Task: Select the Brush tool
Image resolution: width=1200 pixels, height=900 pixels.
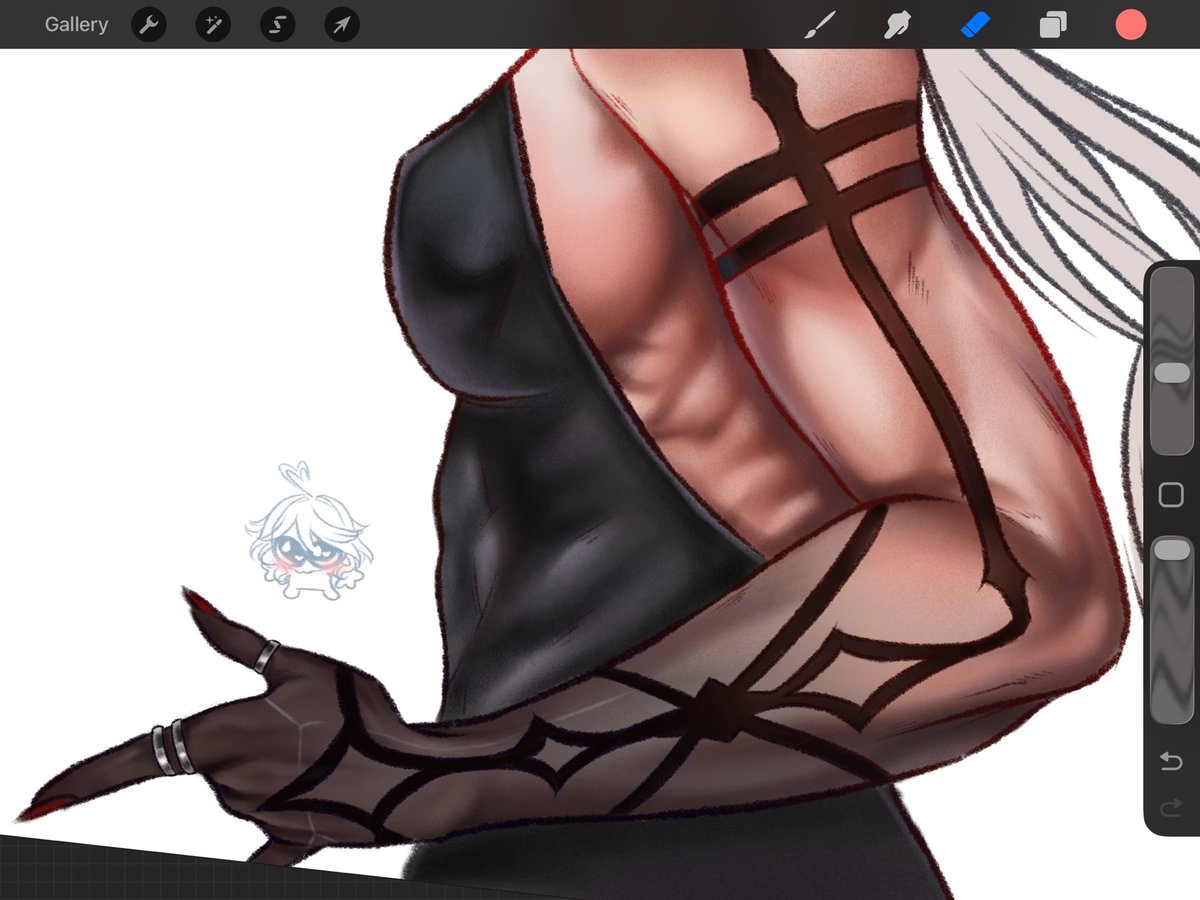Action: (x=819, y=25)
